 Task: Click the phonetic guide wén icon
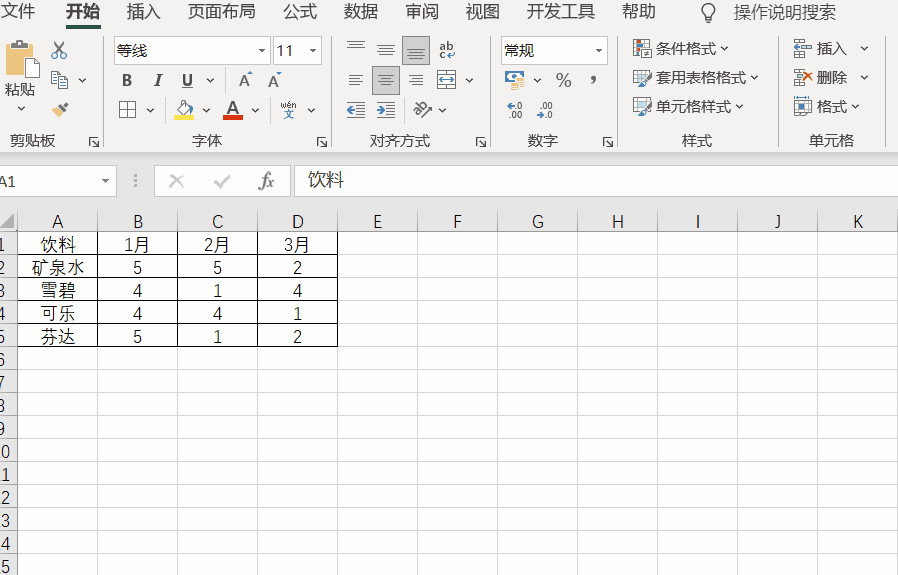click(x=289, y=110)
